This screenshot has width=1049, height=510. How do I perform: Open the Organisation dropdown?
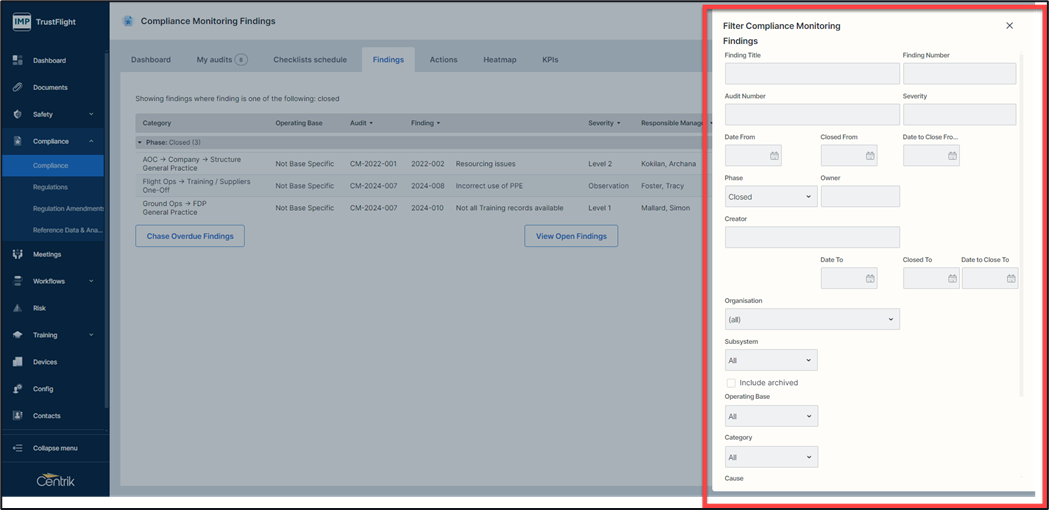pos(811,320)
